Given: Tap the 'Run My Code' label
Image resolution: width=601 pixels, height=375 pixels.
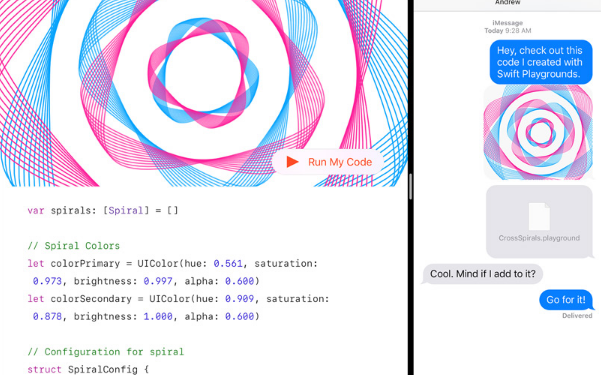Looking at the screenshot, I should point(340,162).
